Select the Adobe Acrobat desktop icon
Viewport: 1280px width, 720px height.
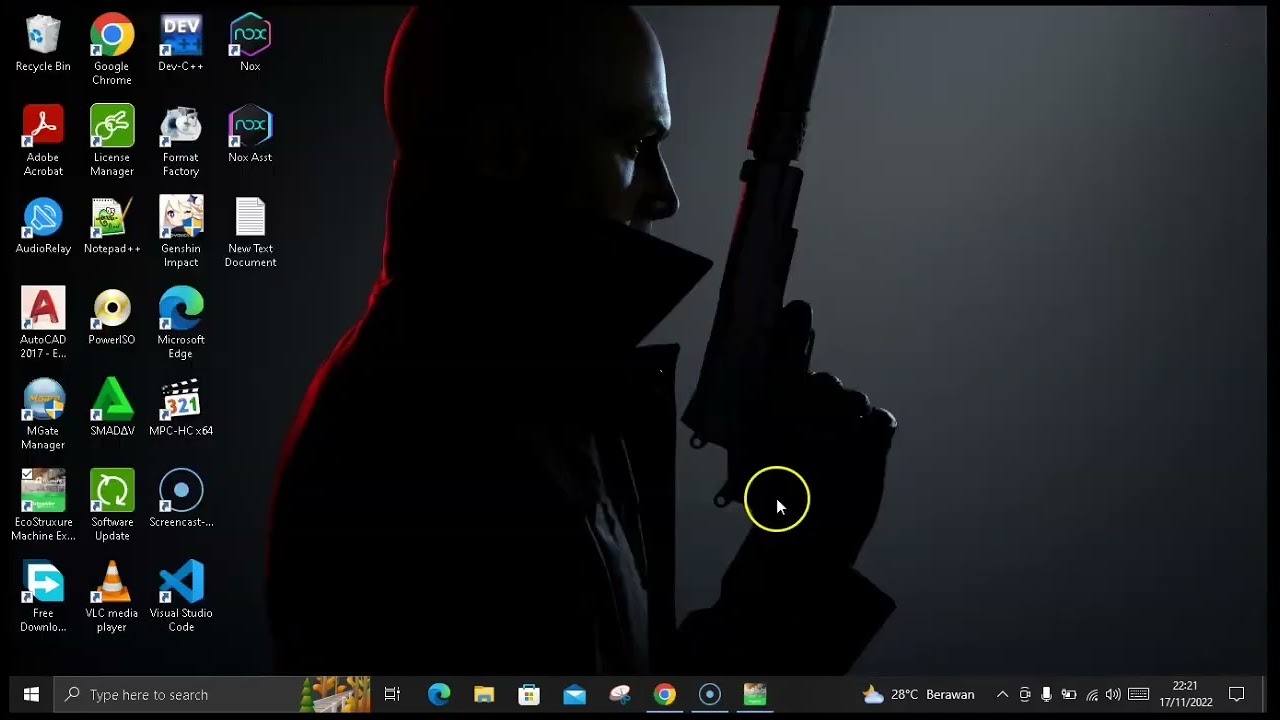[x=43, y=141]
